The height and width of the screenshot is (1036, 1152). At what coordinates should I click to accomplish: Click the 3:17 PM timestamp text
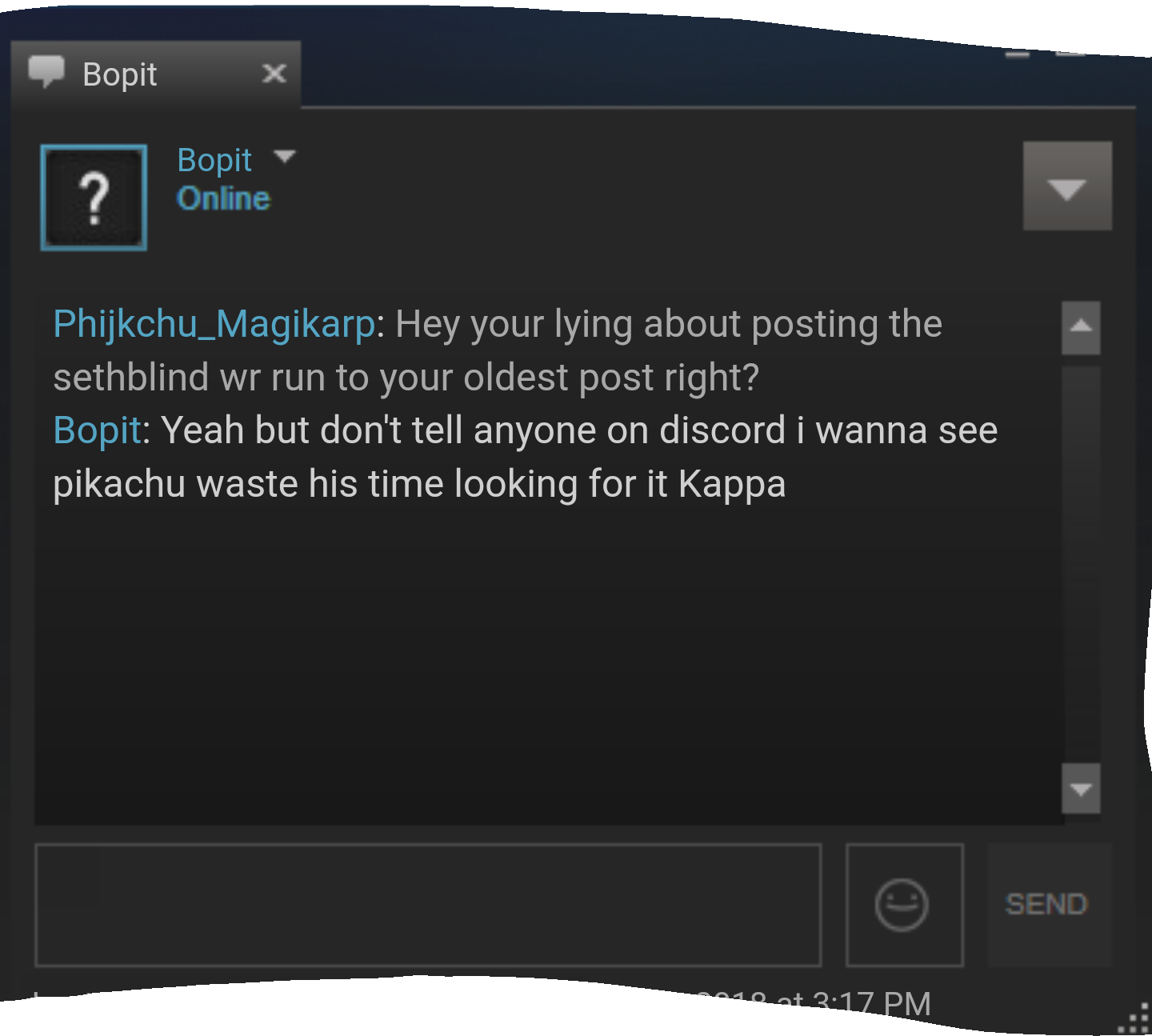point(871,1002)
